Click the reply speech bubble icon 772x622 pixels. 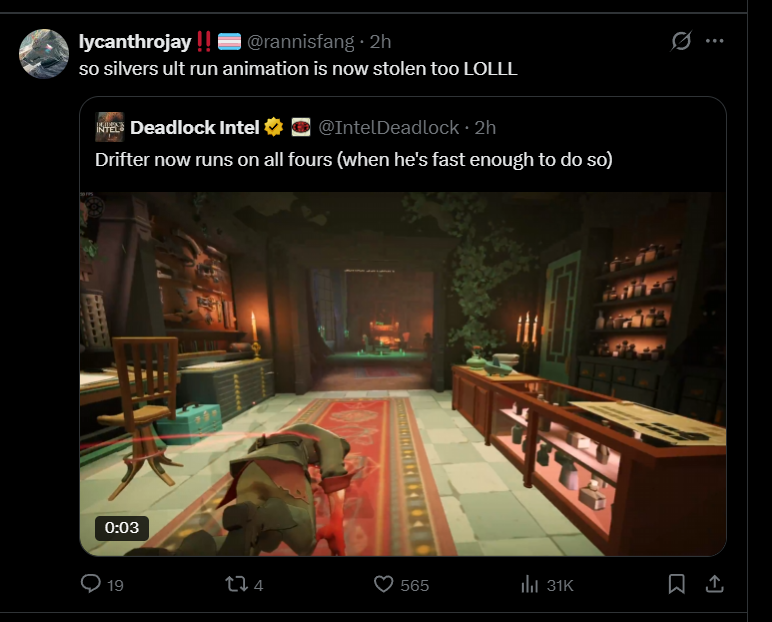click(x=91, y=584)
